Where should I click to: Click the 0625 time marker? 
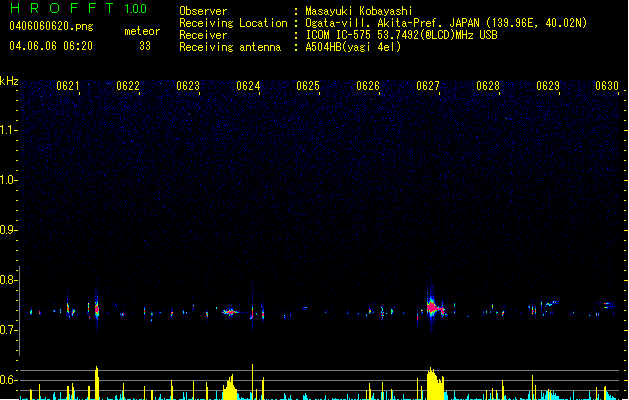click(x=308, y=86)
